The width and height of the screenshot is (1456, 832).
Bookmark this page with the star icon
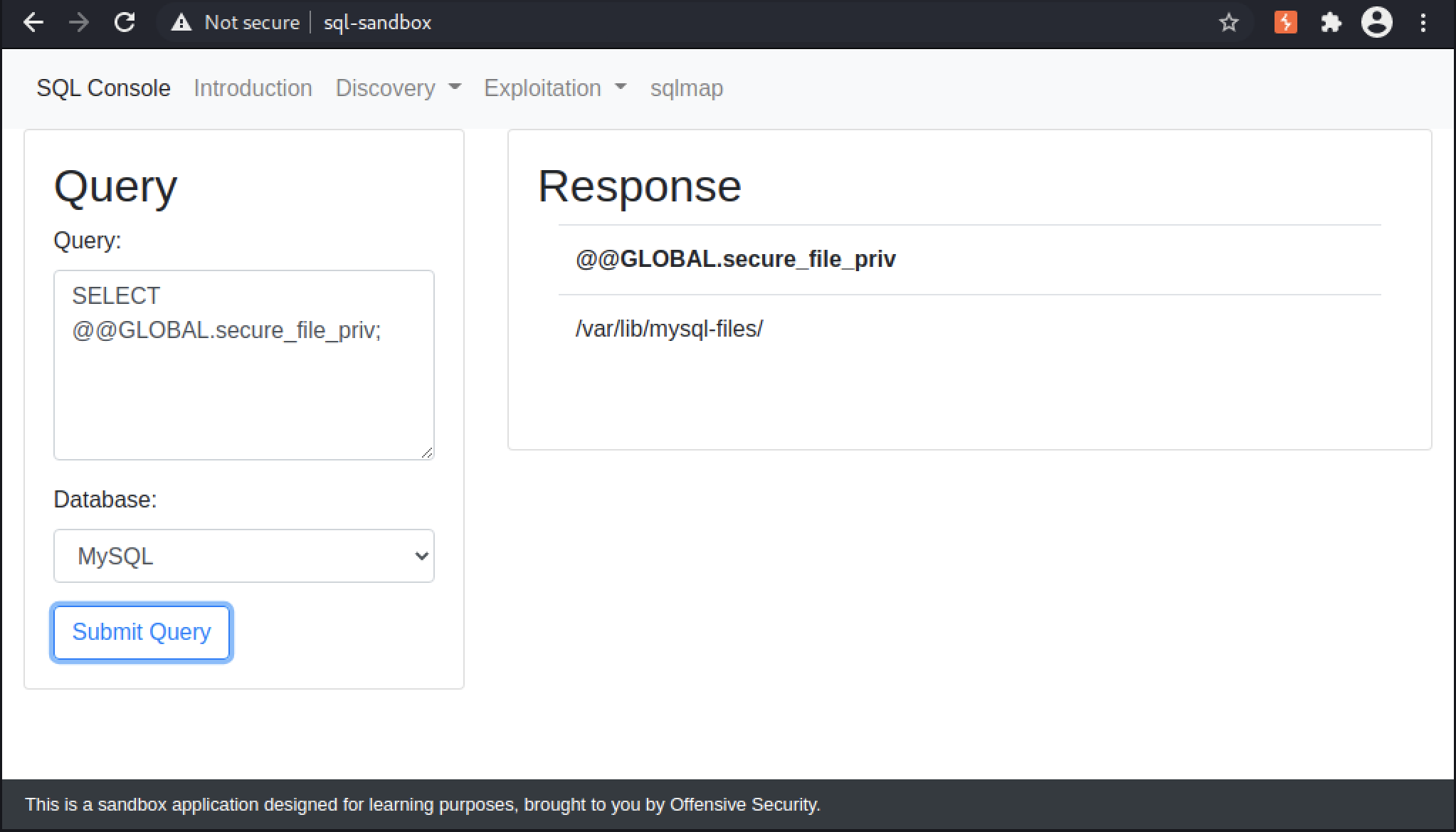tap(1228, 23)
